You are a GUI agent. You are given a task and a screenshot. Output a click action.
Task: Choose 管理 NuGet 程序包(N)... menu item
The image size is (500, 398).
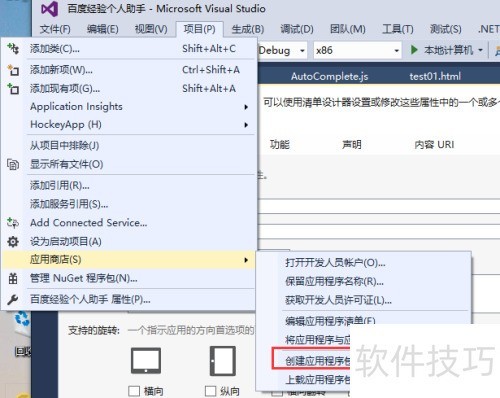[128, 278]
